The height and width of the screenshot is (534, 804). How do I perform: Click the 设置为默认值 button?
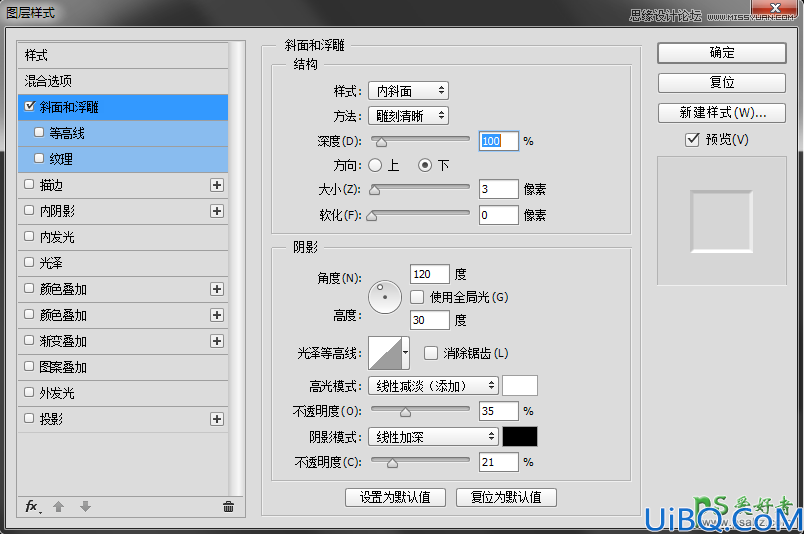[395, 497]
